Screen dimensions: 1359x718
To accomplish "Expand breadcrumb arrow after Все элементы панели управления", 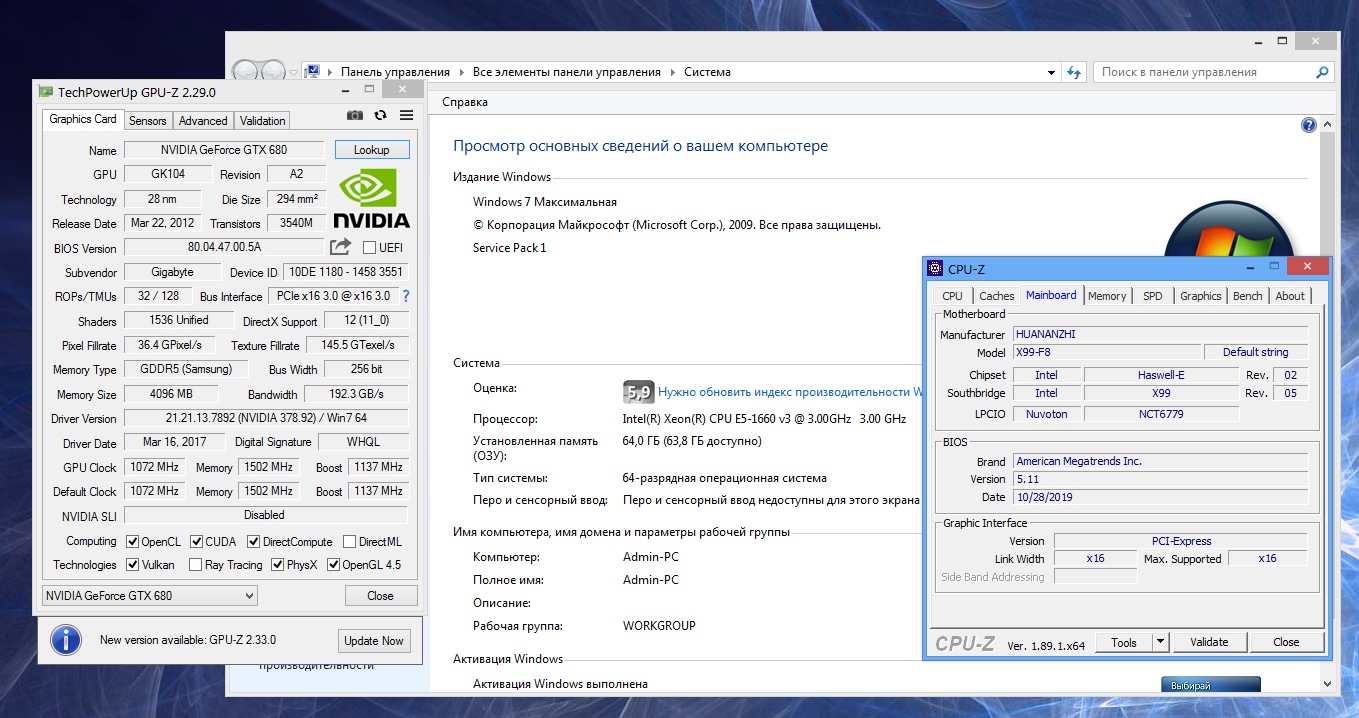I will 673,72.
